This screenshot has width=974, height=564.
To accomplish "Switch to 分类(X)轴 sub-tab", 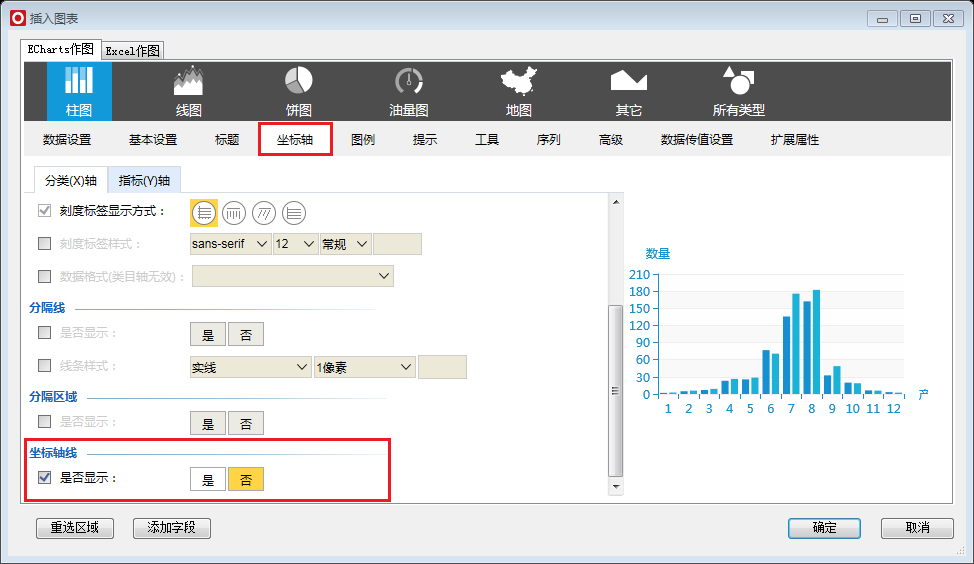I will click(71, 180).
